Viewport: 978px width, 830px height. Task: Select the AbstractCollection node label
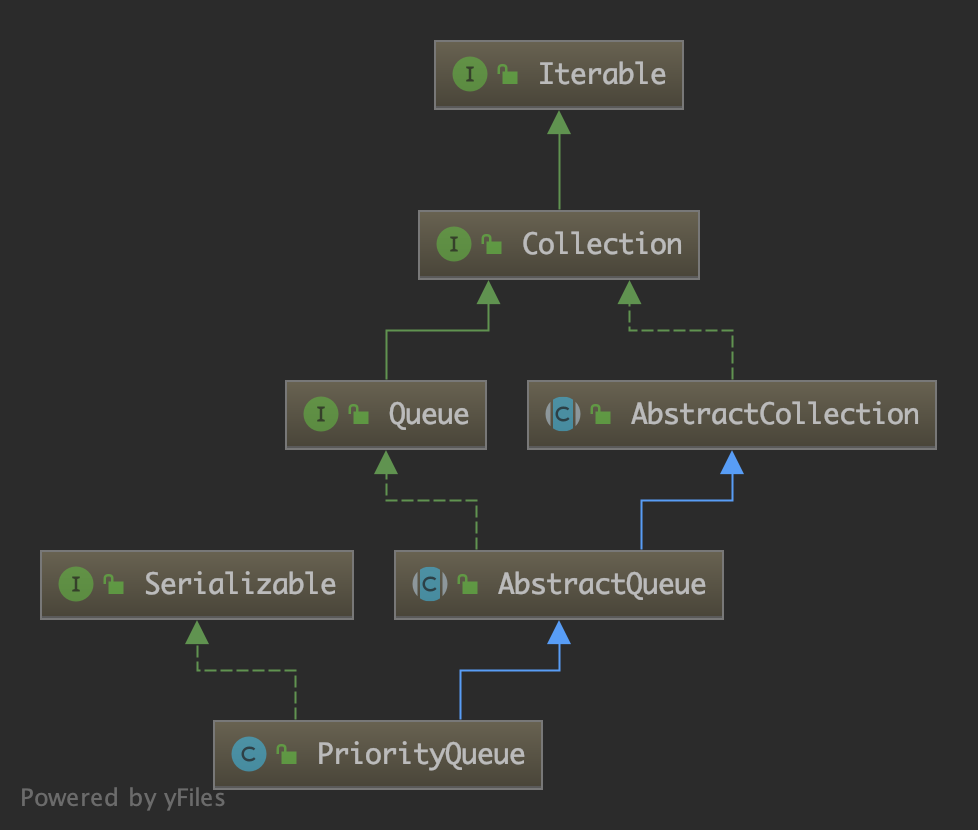[x=774, y=415]
